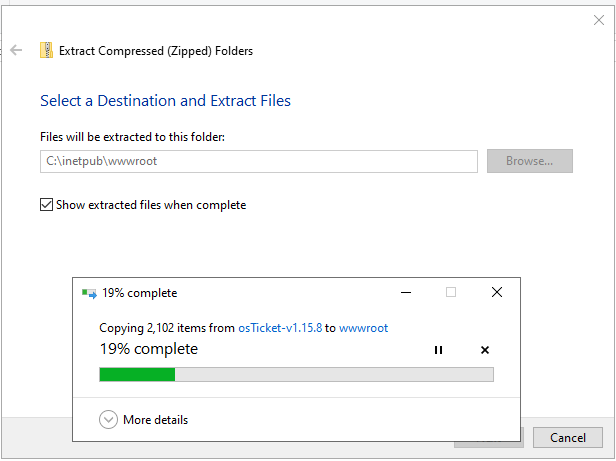
Task: Close the 19% complete progress dialog
Action: (497, 293)
